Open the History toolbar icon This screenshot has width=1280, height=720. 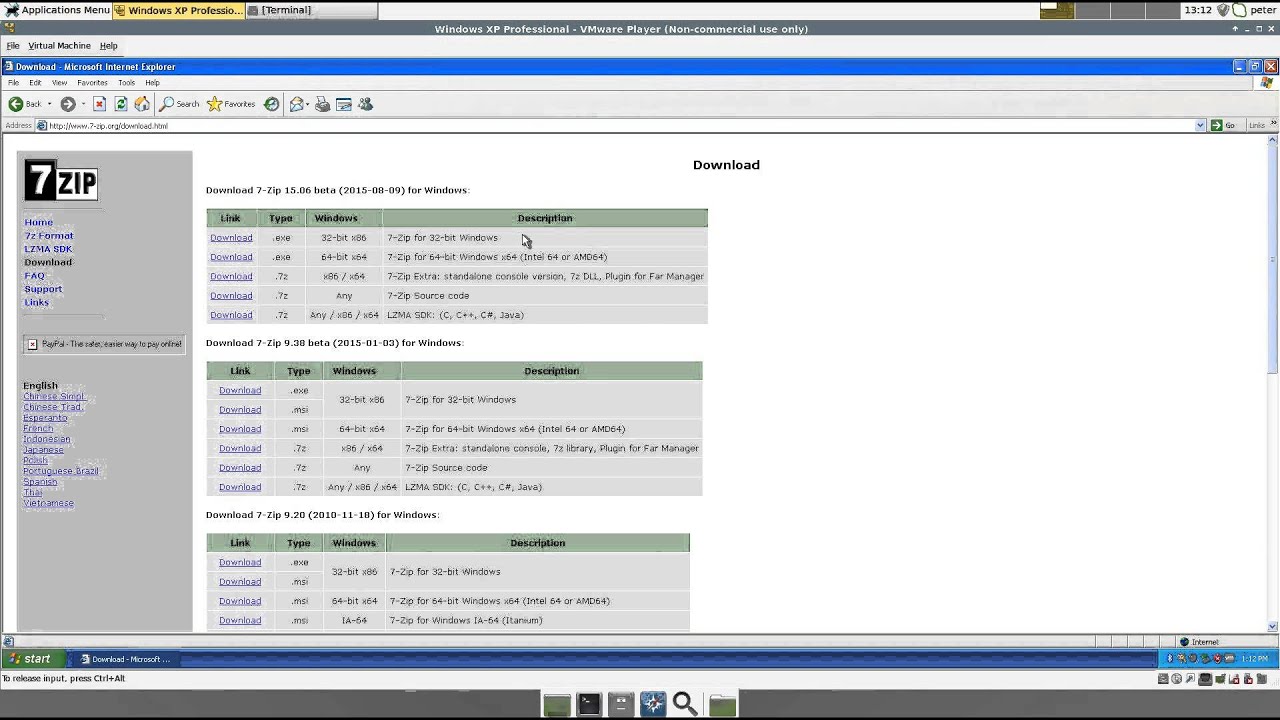(x=271, y=104)
